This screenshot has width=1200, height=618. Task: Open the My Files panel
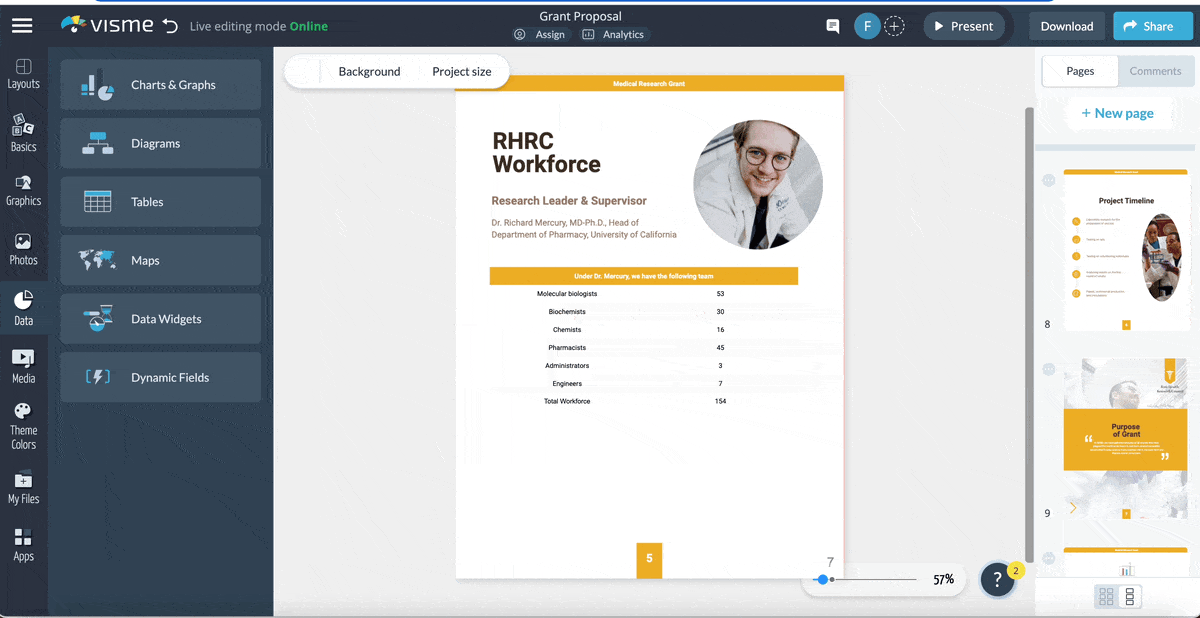pyautogui.click(x=22, y=487)
